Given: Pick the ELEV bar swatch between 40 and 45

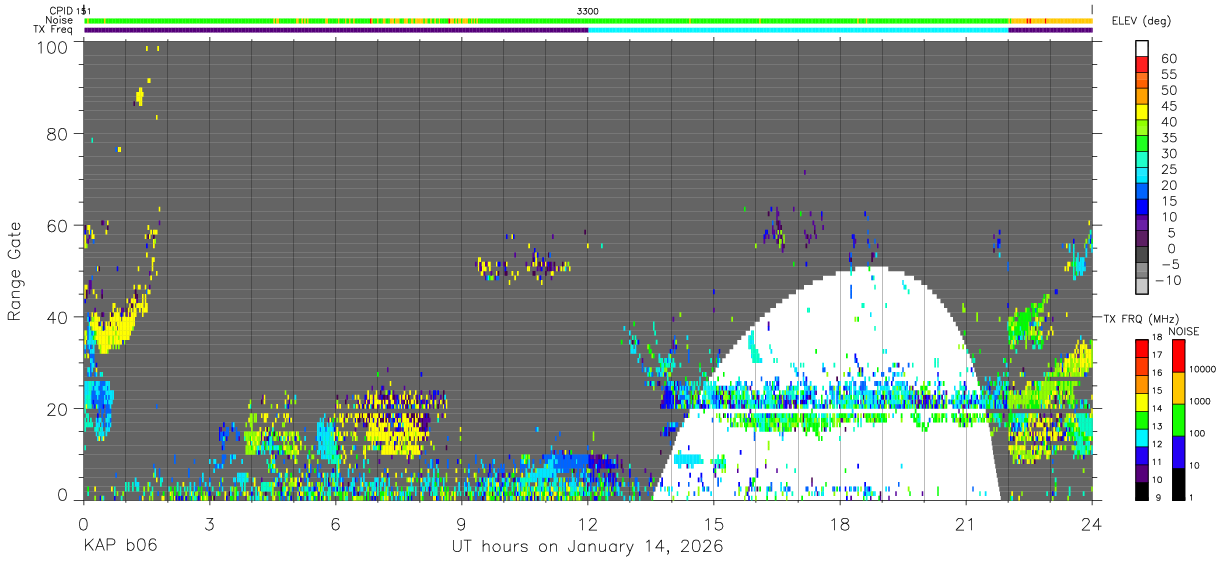Looking at the screenshot, I should (1142, 114).
